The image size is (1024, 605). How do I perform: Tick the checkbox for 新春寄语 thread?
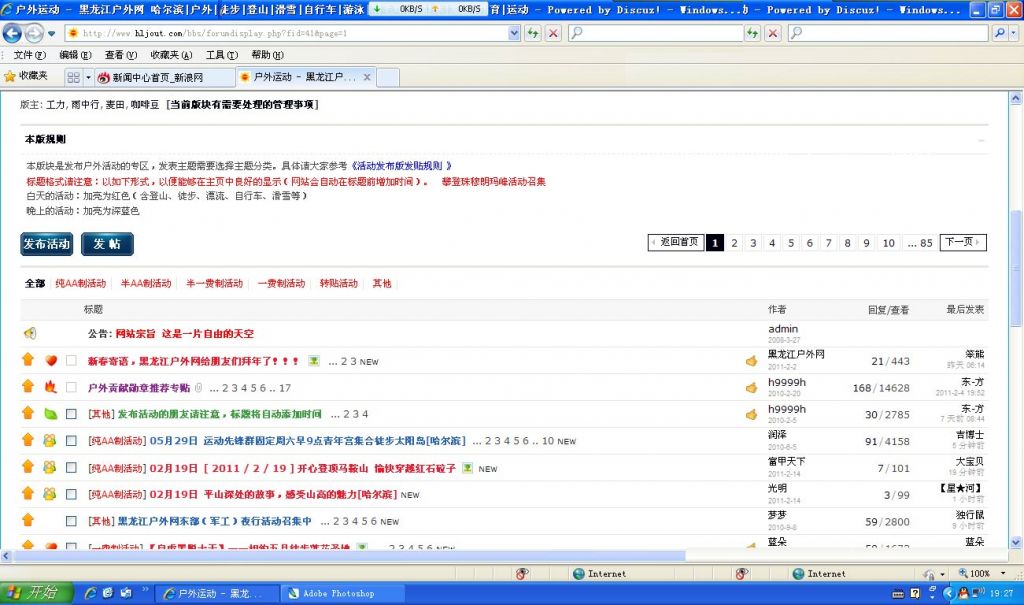point(71,360)
